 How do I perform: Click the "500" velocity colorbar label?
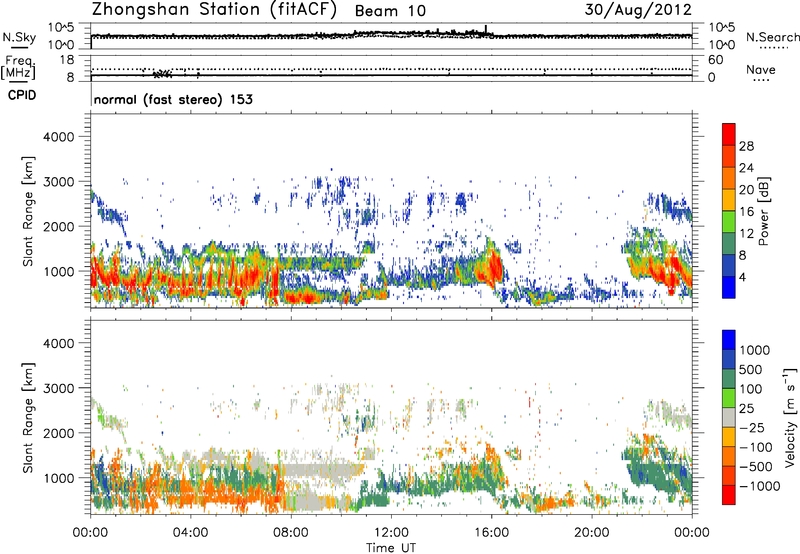pyautogui.click(x=751, y=369)
